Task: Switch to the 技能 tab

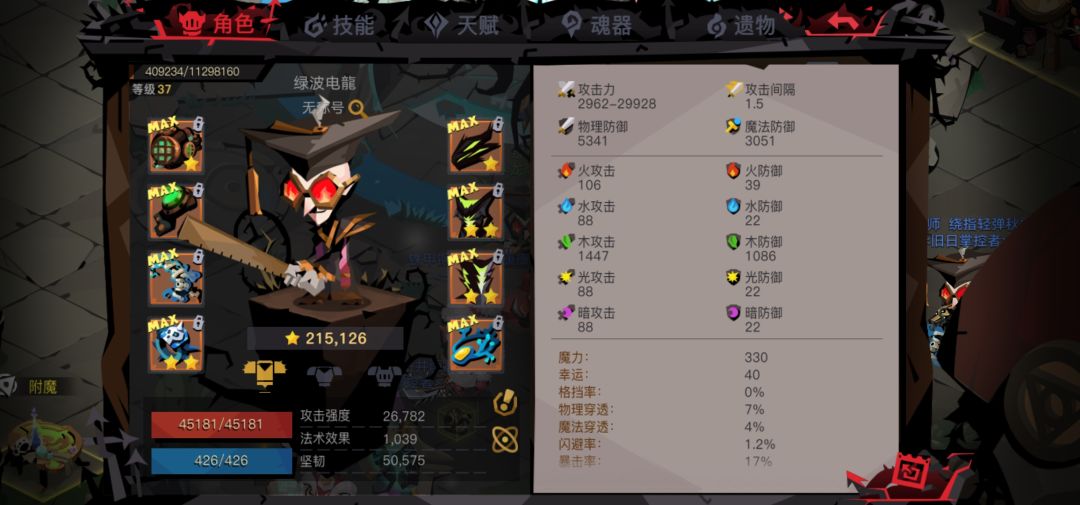Action: (x=340, y=25)
